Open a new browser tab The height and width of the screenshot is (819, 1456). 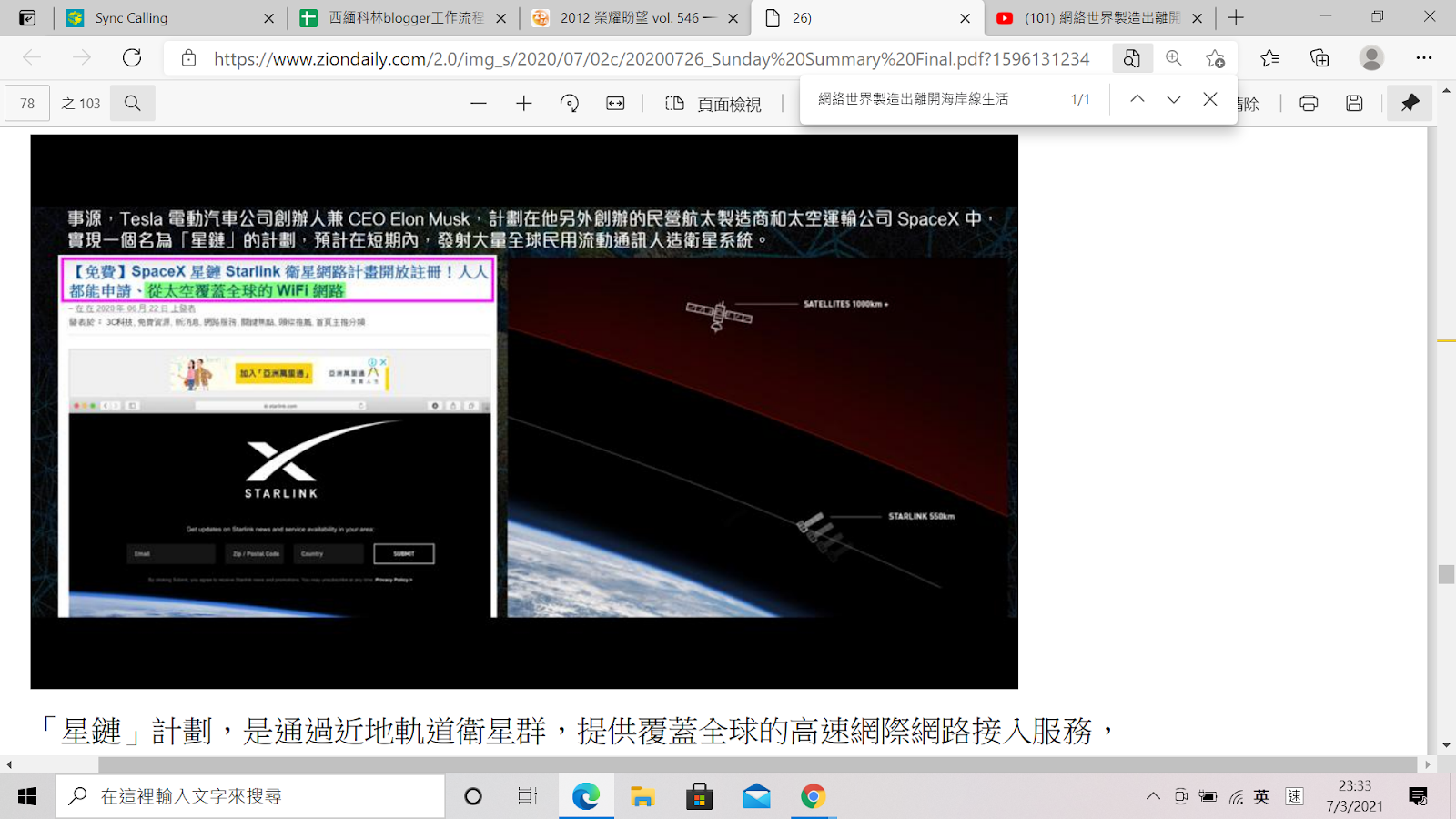(x=1235, y=17)
